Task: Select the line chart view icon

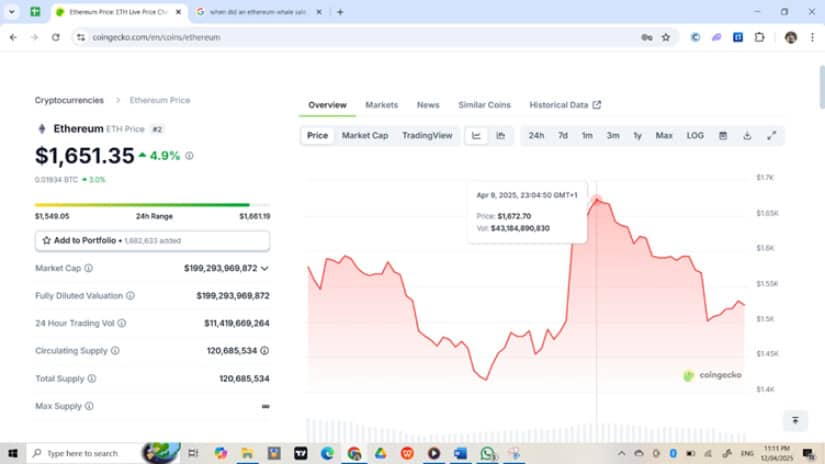Action: pos(476,136)
